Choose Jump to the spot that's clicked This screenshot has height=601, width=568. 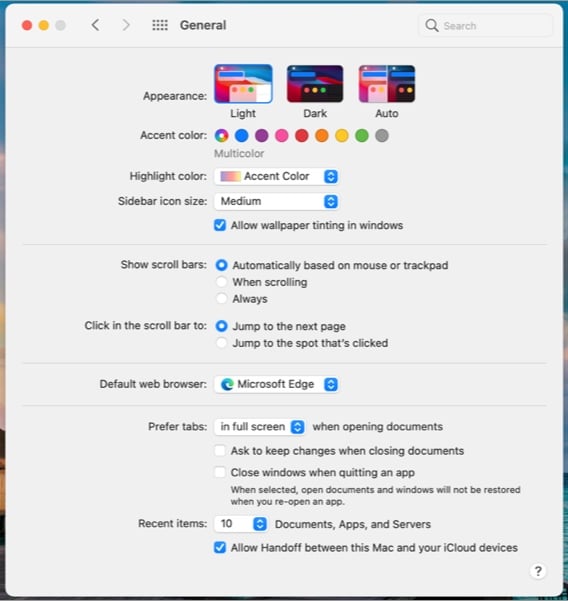click(x=222, y=343)
